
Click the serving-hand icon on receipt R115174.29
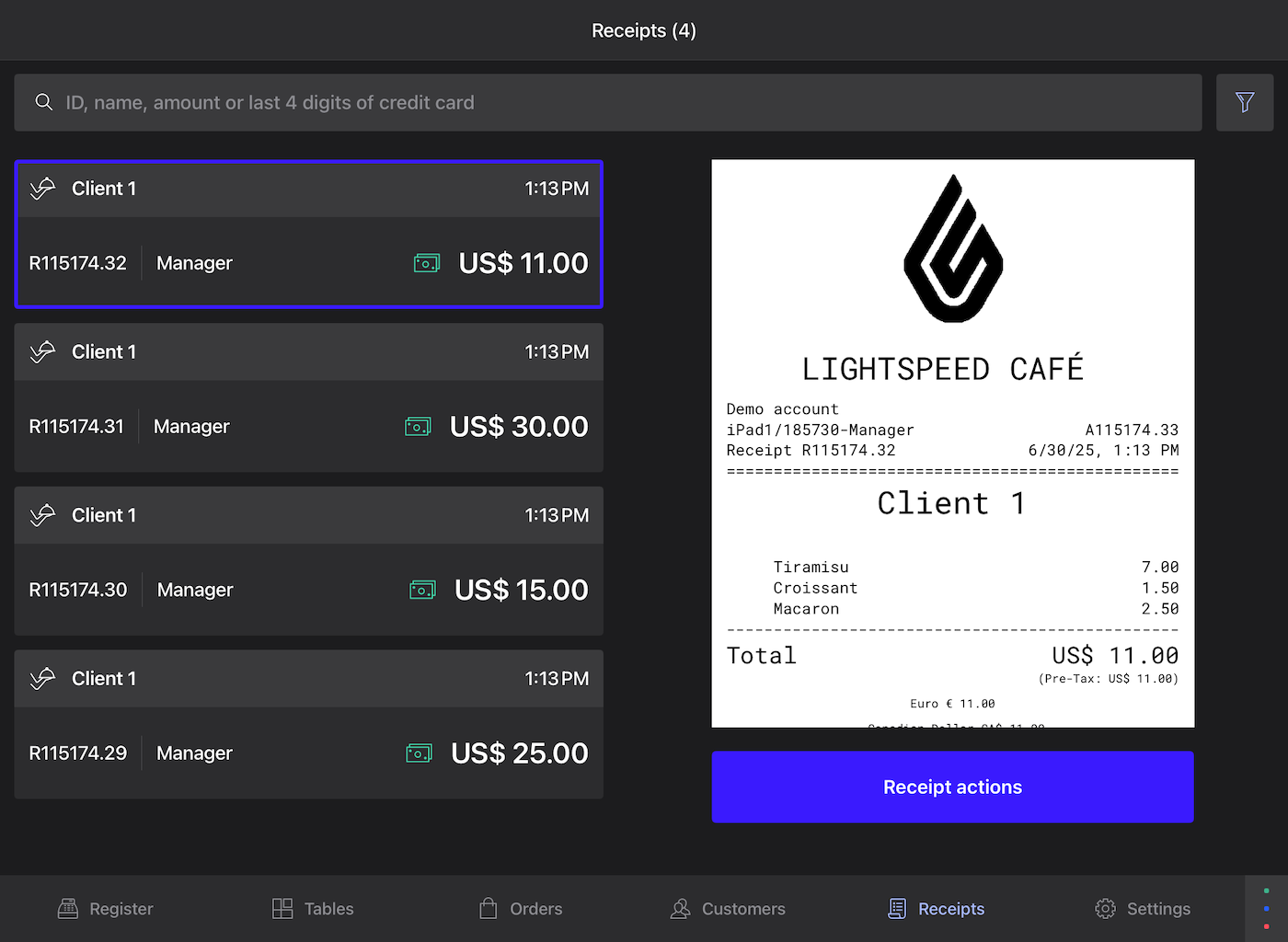pos(42,679)
